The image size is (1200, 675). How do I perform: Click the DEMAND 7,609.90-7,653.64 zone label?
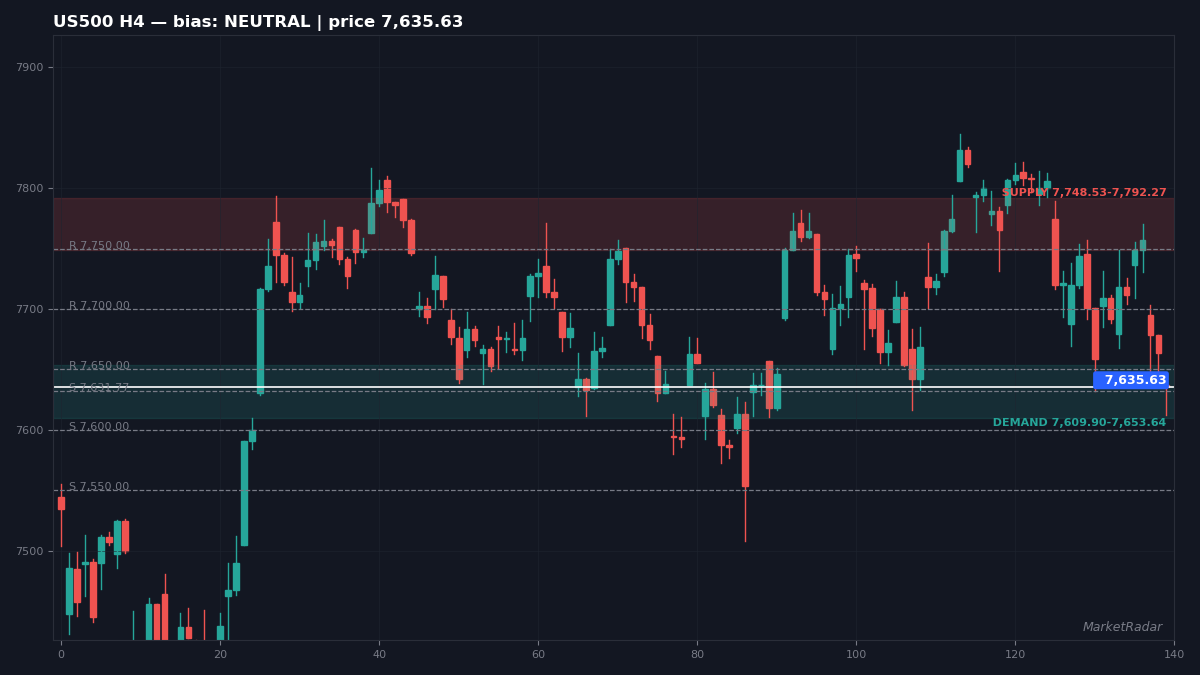pos(1079,423)
